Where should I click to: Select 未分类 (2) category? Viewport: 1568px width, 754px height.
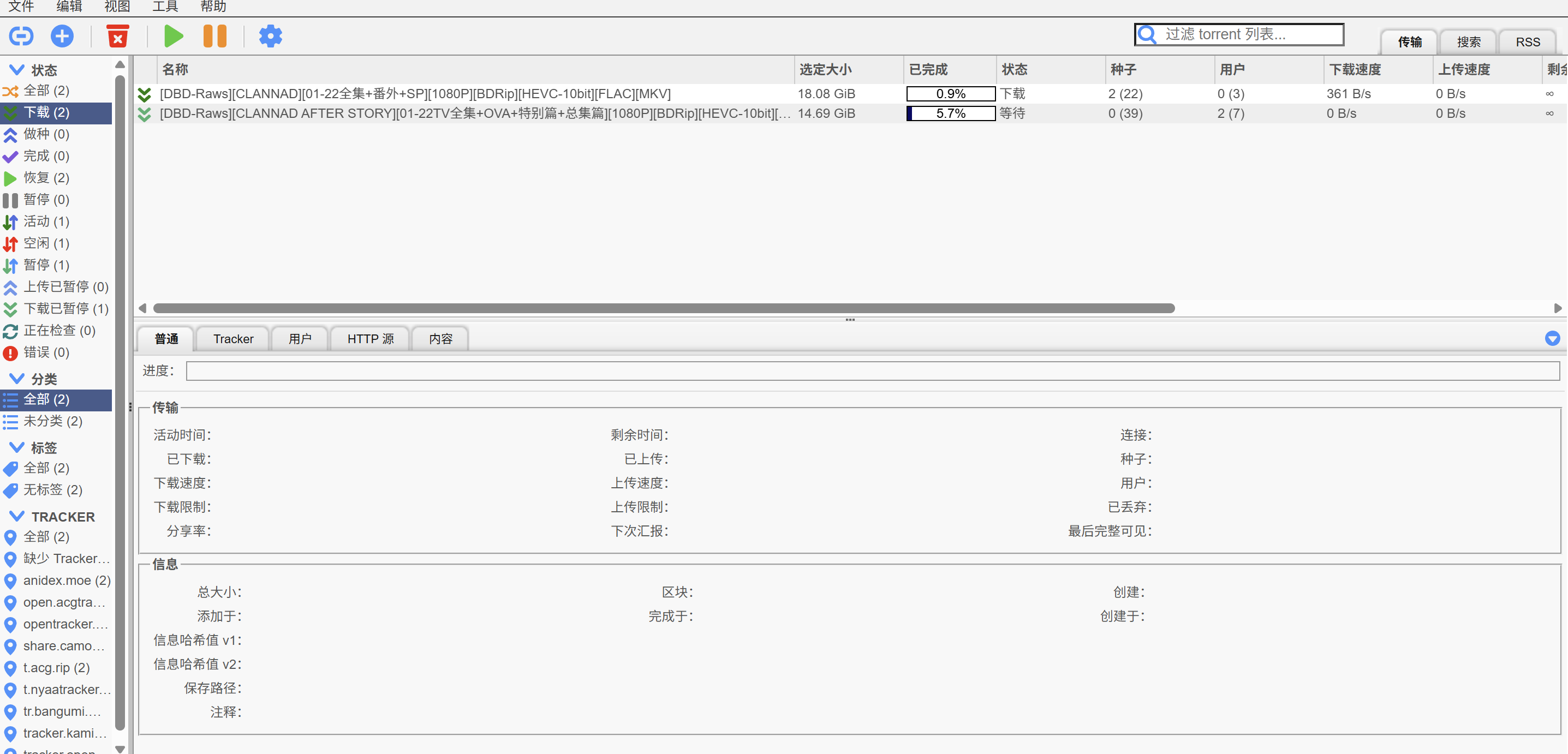coord(56,421)
